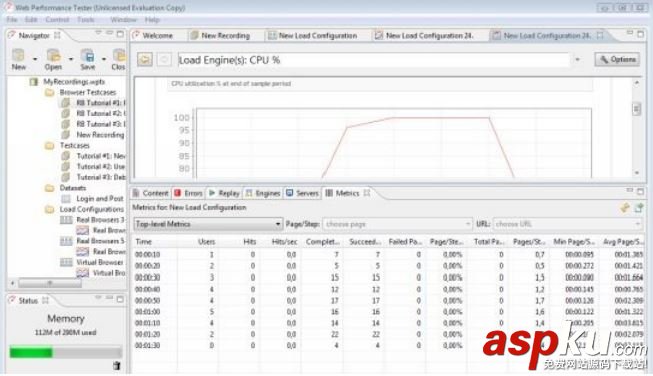The image size is (653, 376).
Task: Maximize the Navigator panel
Action: [x=120, y=34]
